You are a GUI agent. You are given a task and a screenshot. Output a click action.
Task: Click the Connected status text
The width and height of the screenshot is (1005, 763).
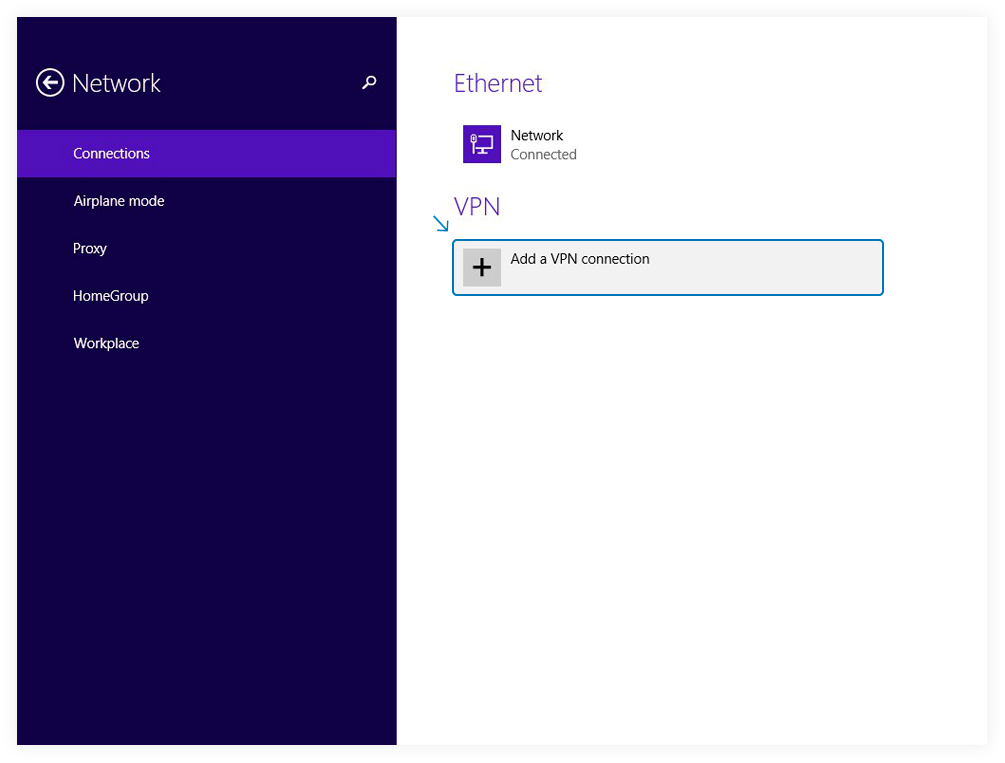(544, 155)
